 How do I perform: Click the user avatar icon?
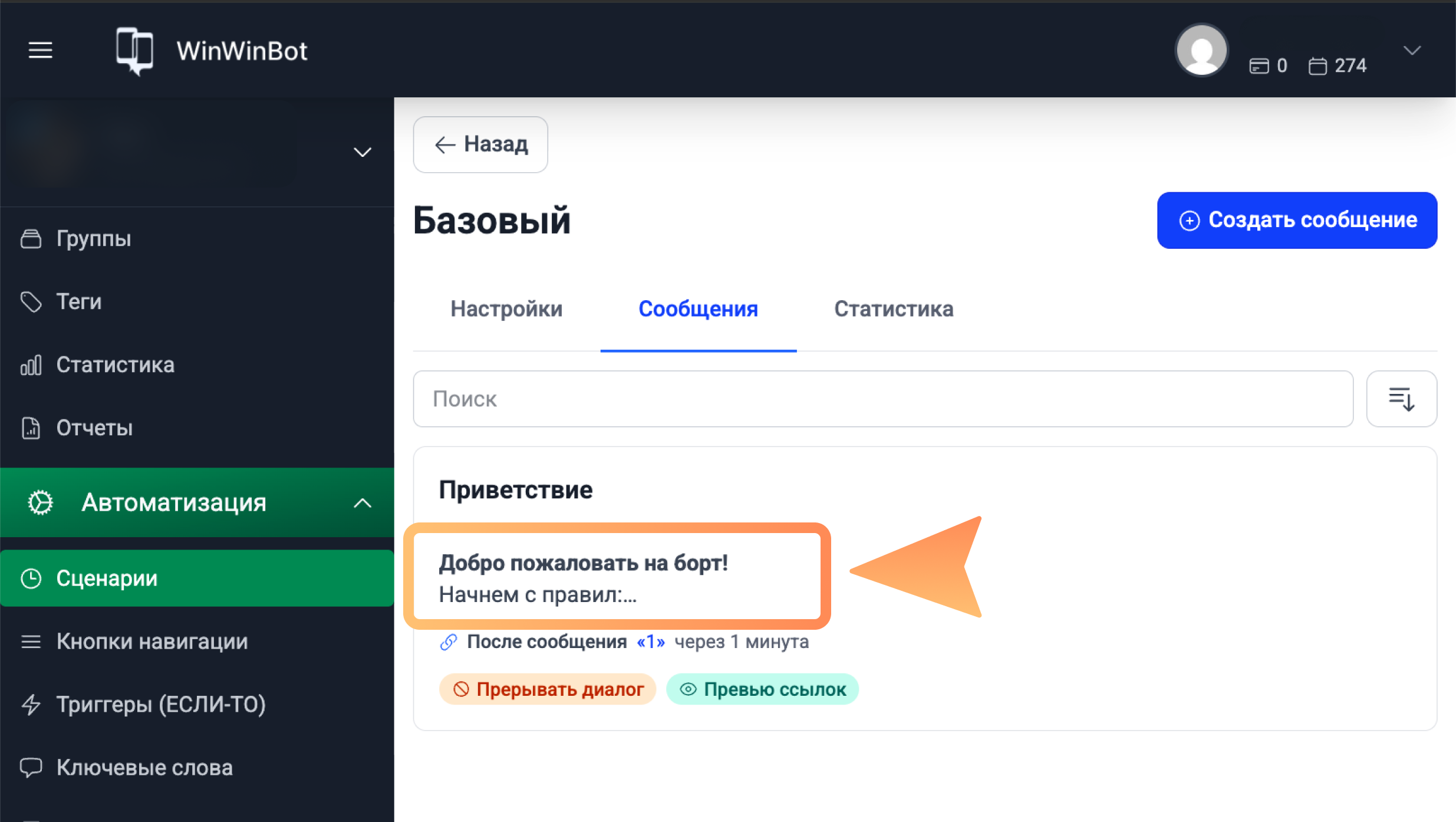[1201, 50]
